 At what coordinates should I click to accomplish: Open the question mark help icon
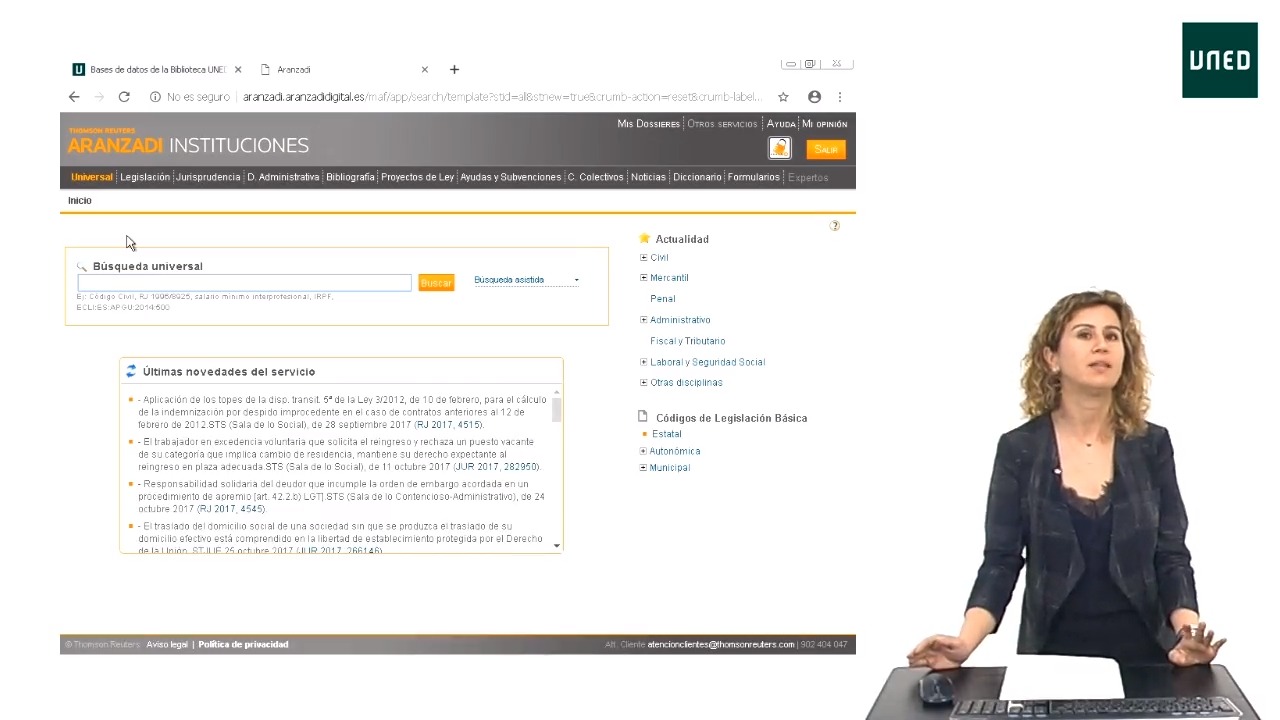tap(835, 226)
